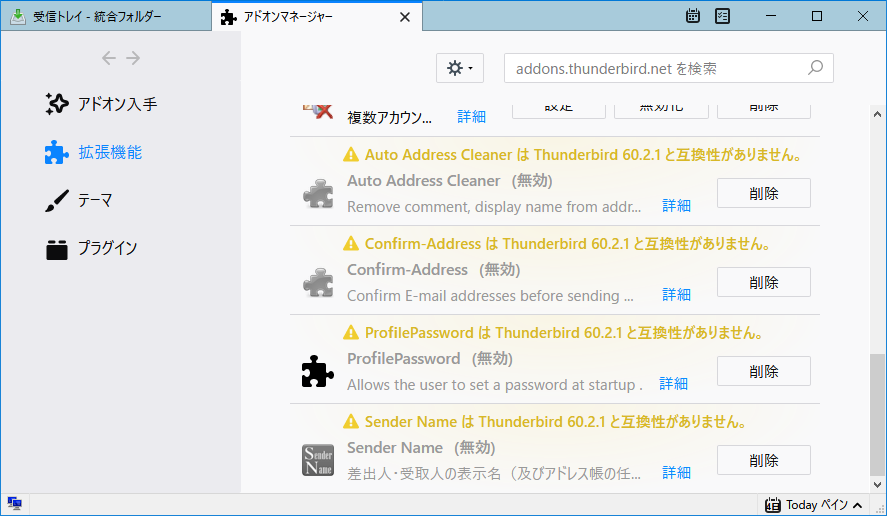
Task: Delete ProfilePassword add-on
Action: click(x=764, y=371)
